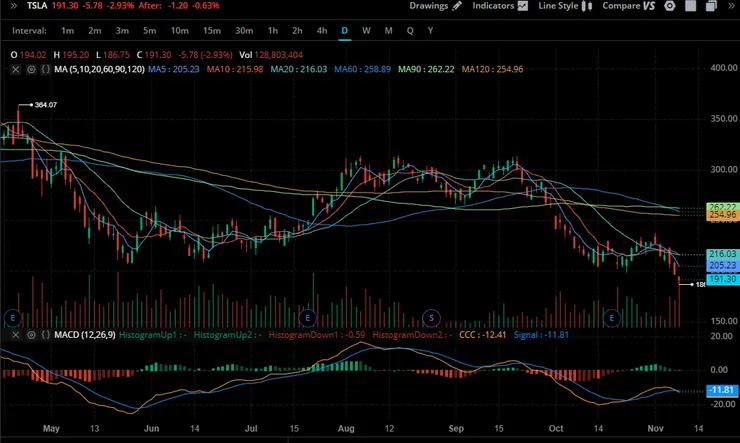This screenshot has width=740, height=443.
Task: Remove the MACD indicator with its X icon
Action: pyautogui.click(x=16, y=335)
